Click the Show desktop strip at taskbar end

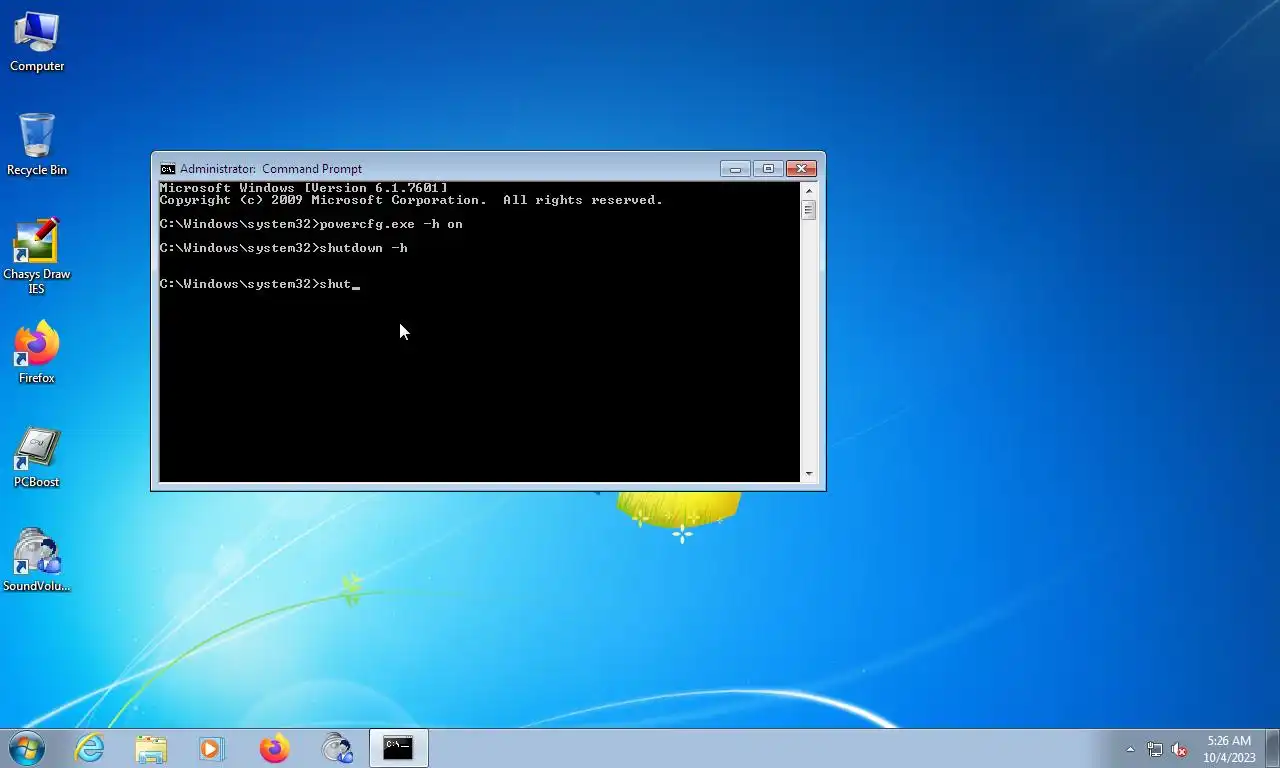click(x=1272, y=748)
